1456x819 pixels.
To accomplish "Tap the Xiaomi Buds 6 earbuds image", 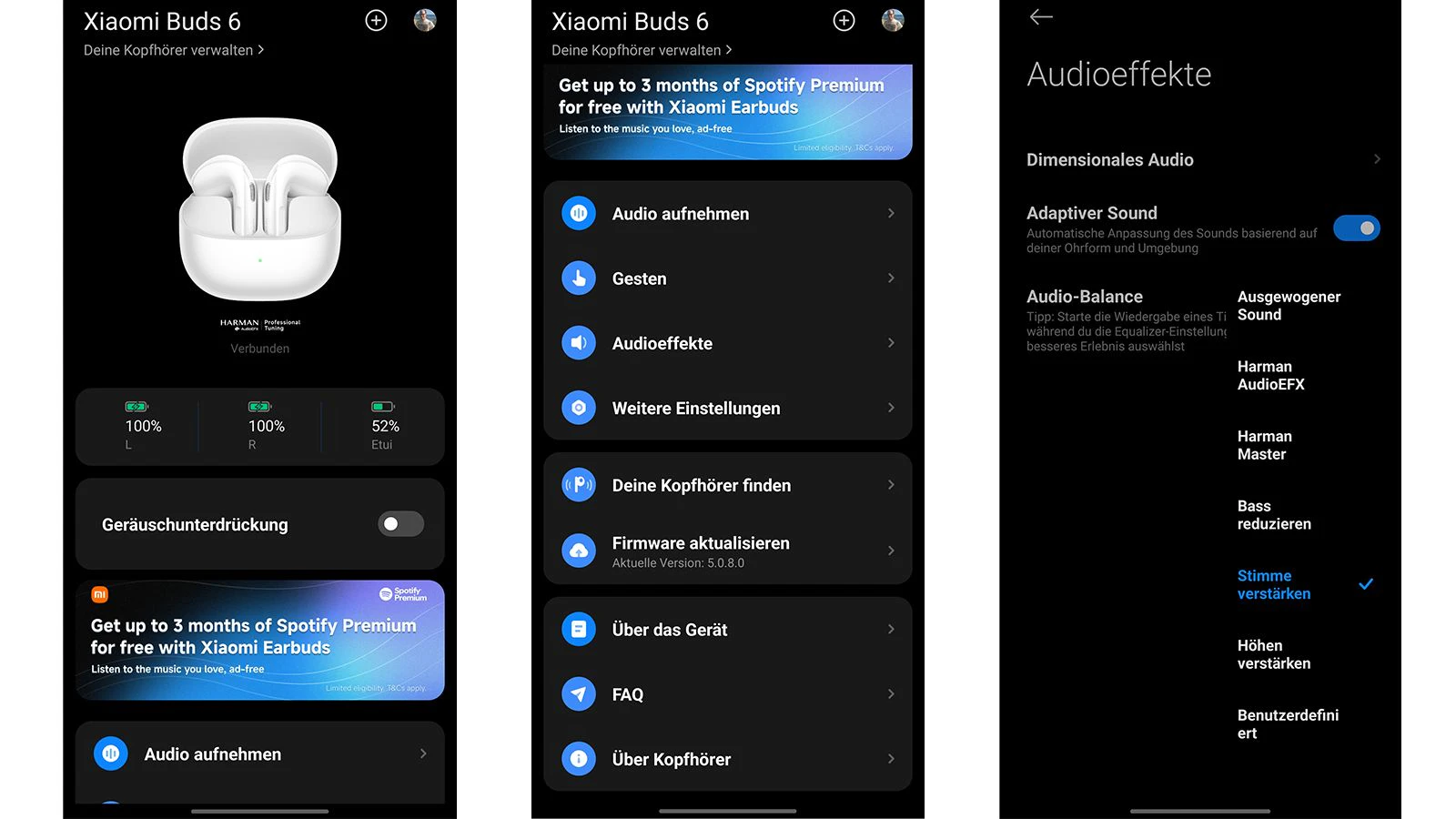I will coord(260,208).
